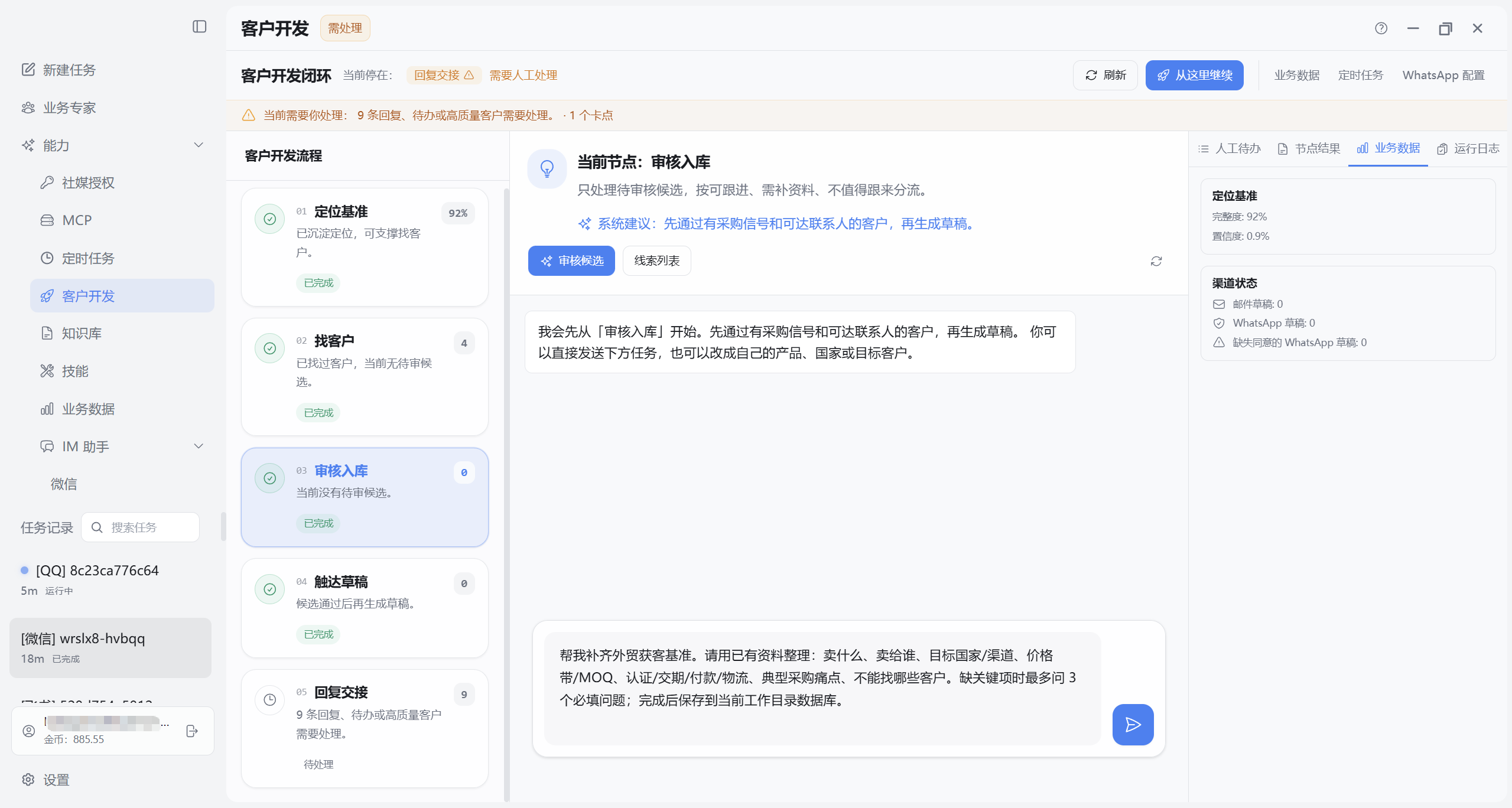Collapse the 能力 section chevron
Viewport: 1512px width, 808px height.
pos(199,145)
